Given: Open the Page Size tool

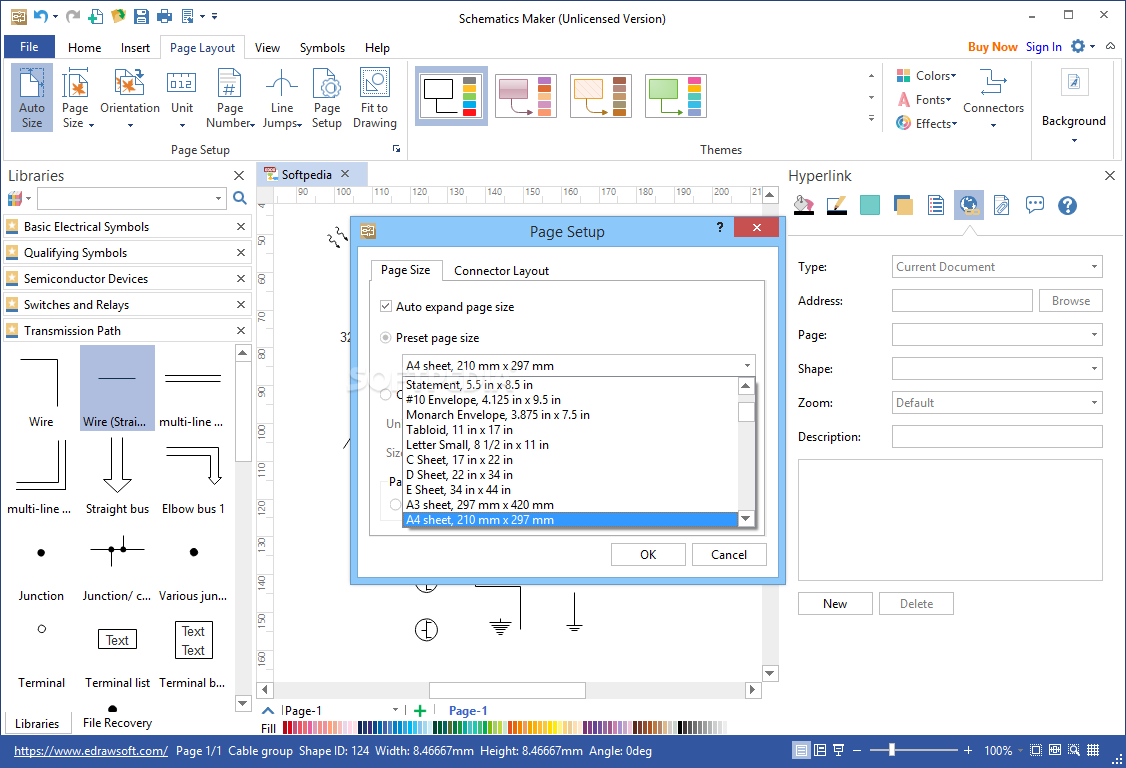Looking at the screenshot, I should pyautogui.click(x=75, y=97).
